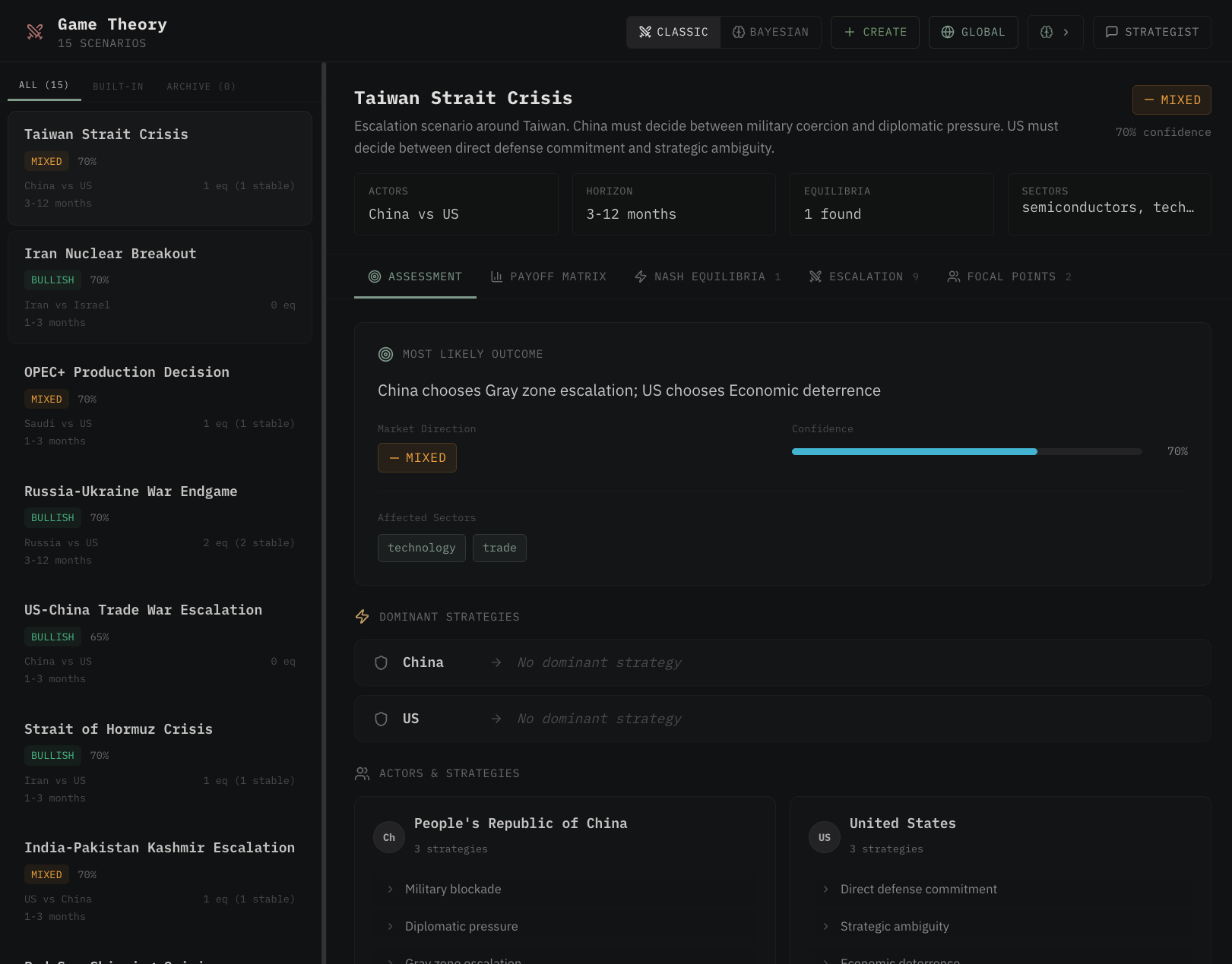Select the ALL (15) scenarios tab
The height and width of the screenshot is (964, 1232).
click(x=44, y=85)
